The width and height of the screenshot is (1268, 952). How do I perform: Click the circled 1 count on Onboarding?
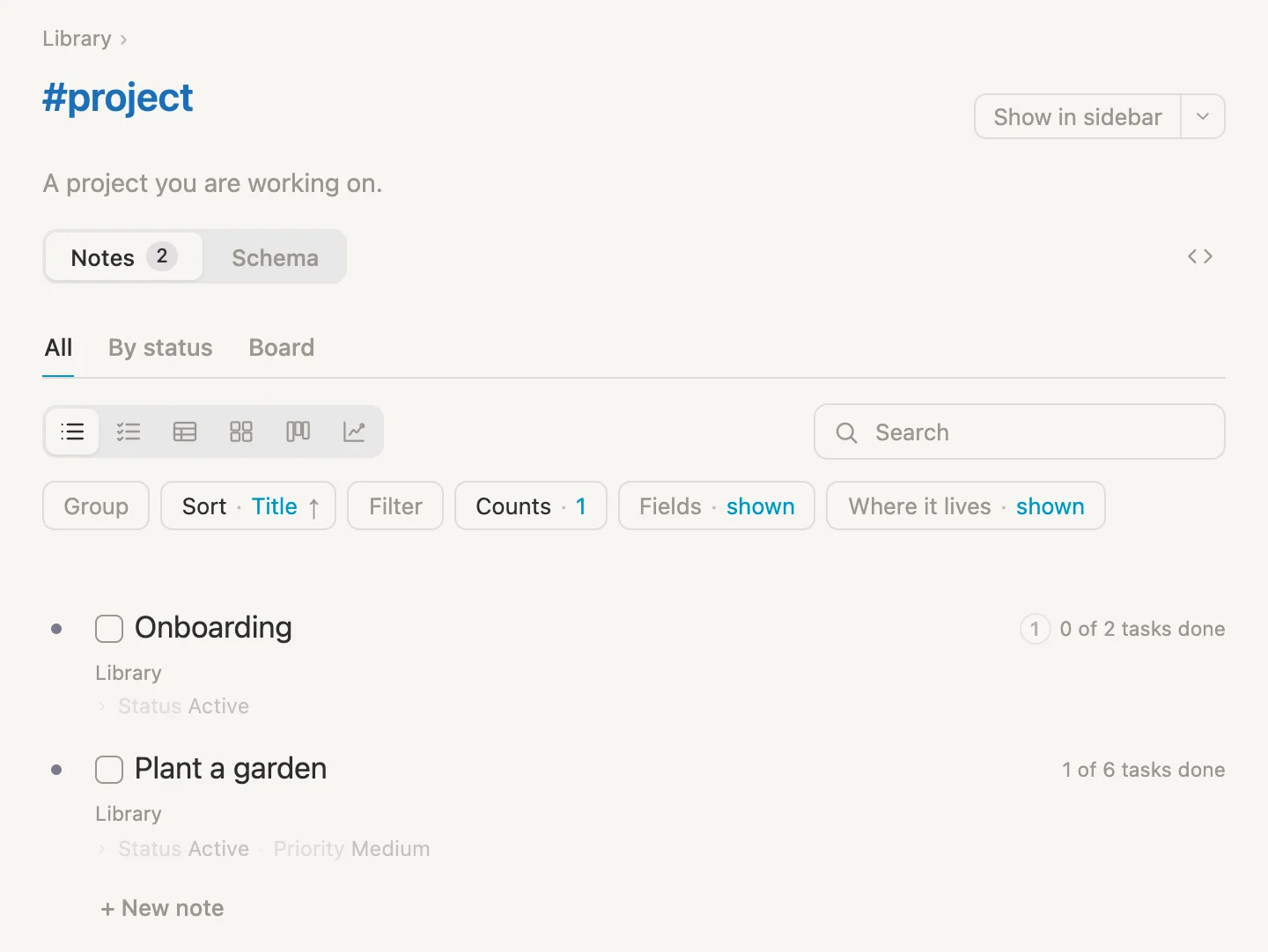pos(1035,629)
